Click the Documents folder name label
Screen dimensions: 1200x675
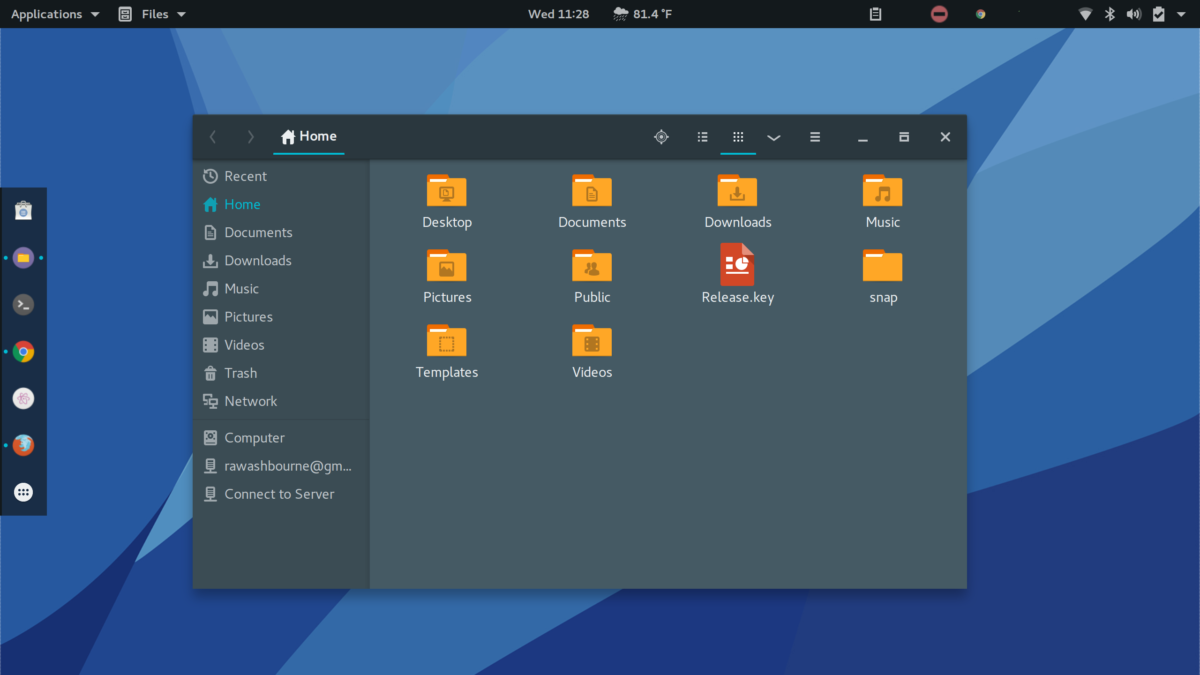[592, 222]
